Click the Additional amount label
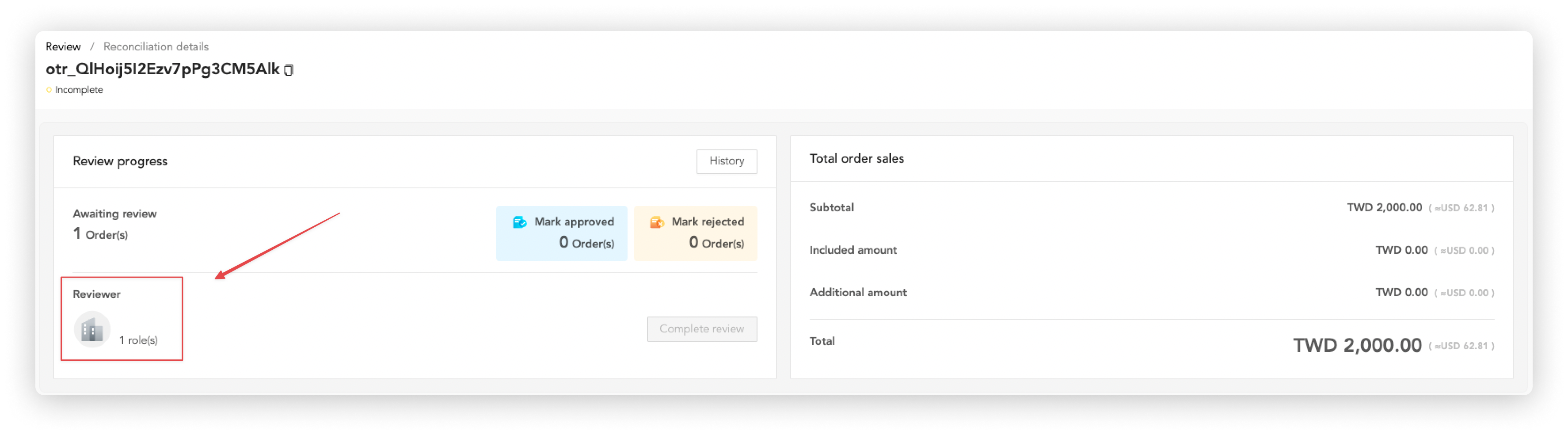This screenshot has width=1568, height=435. [x=858, y=293]
